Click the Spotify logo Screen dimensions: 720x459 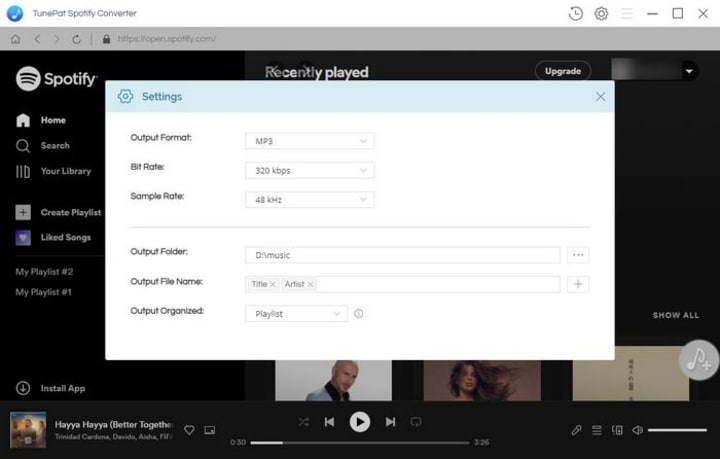56,79
